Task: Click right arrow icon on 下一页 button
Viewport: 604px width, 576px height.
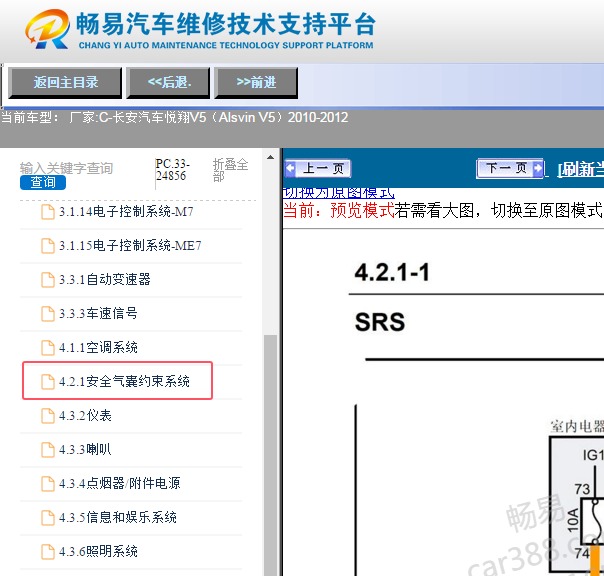Action: click(538, 168)
